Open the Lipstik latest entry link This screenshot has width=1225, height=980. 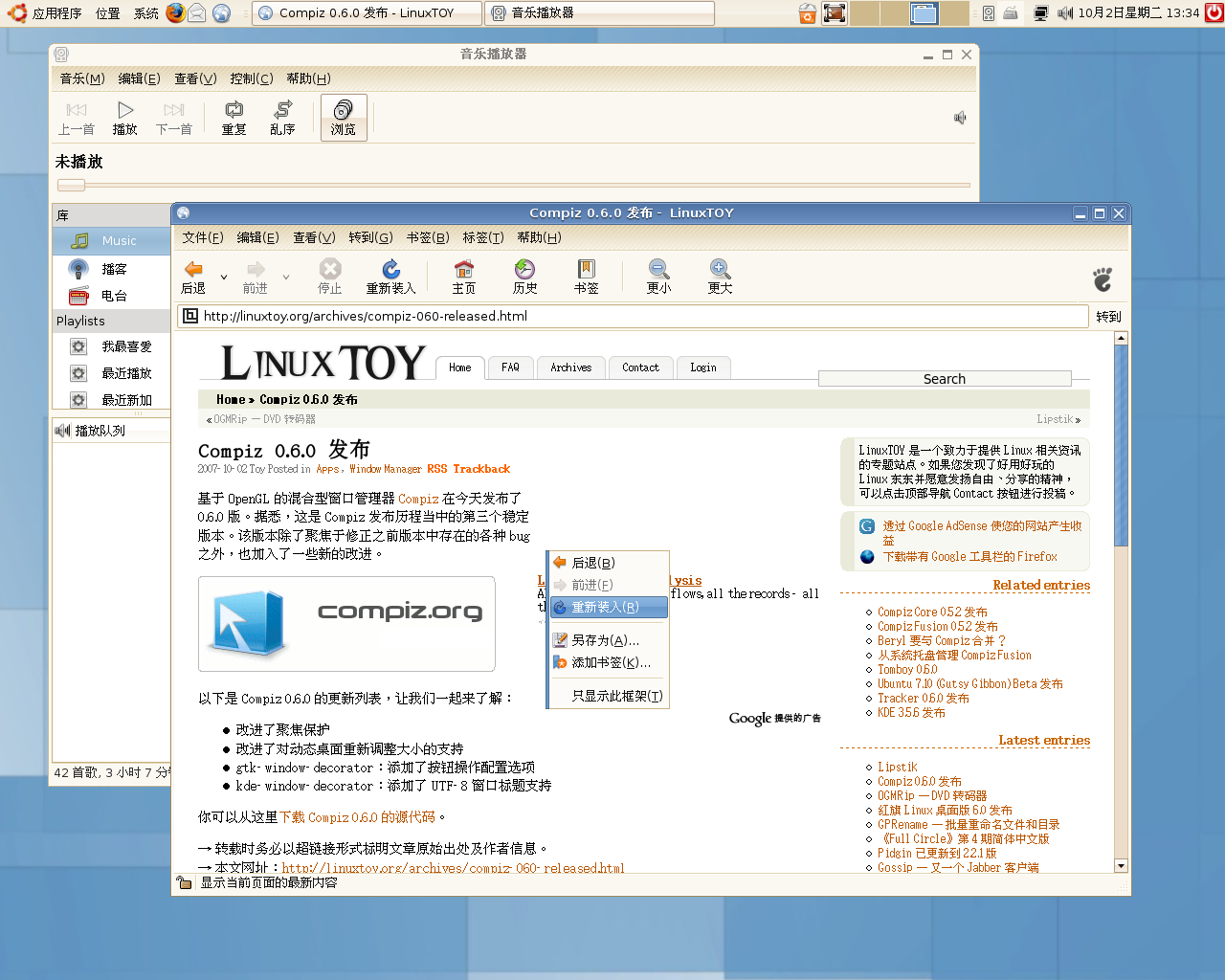click(897, 768)
